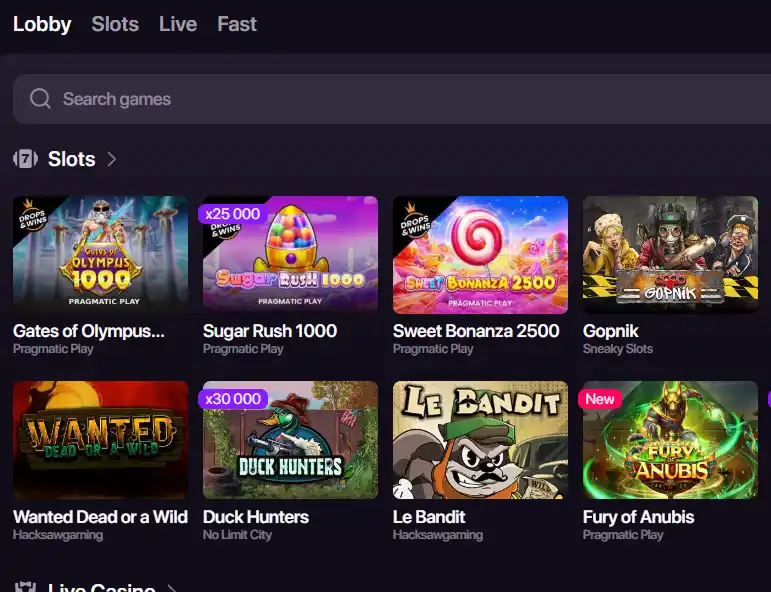Switch to the Lobby tab

pyautogui.click(x=42, y=24)
